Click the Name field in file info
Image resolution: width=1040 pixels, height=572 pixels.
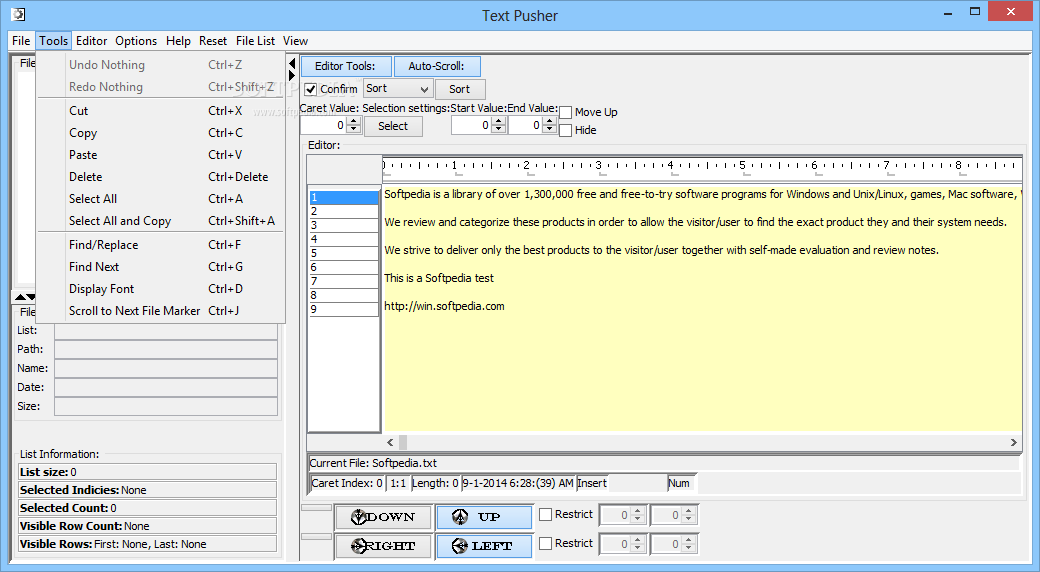click(166, 368)
